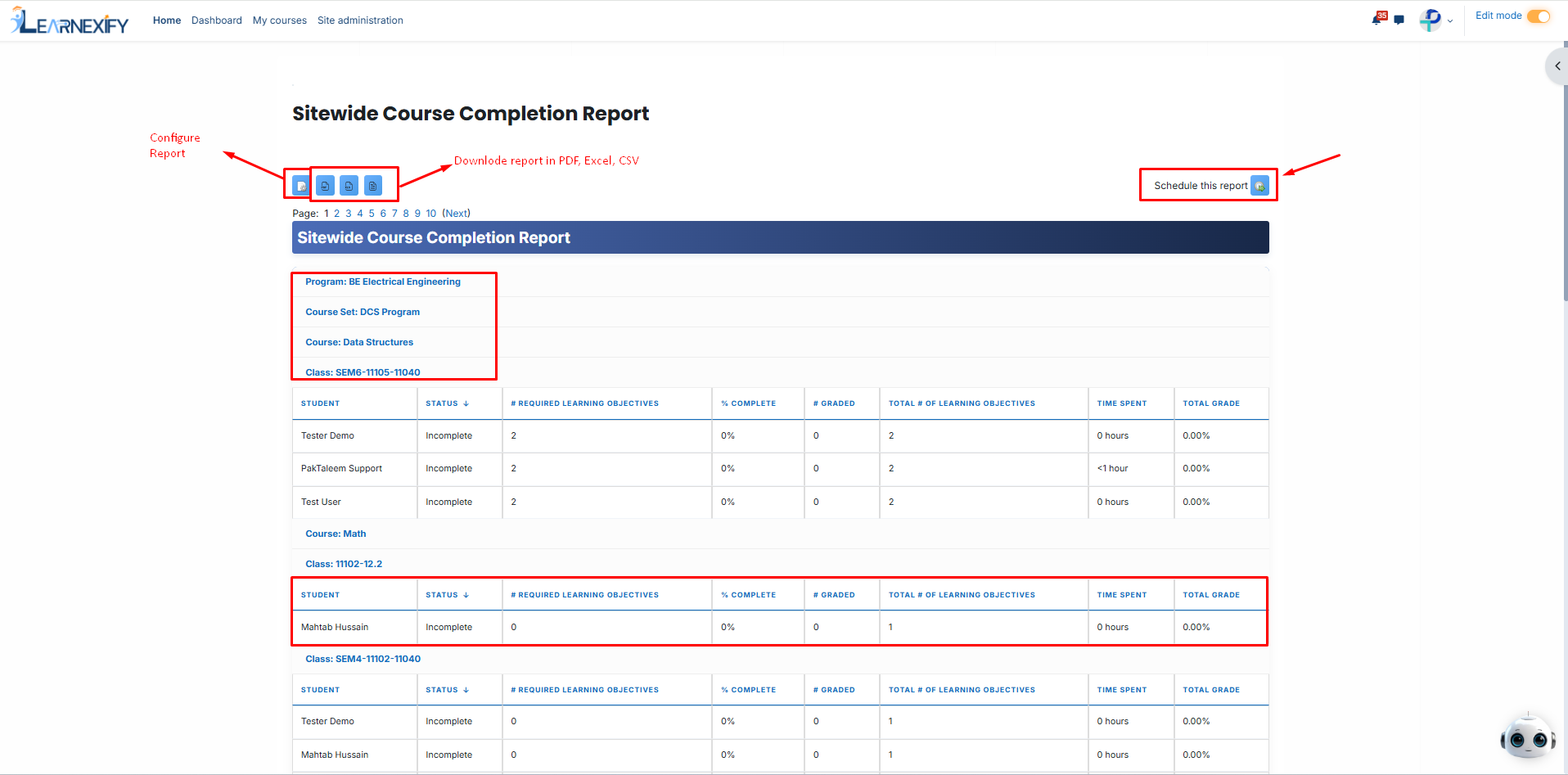
Task: Select 'Course: Data Structures' heading
Action: pos(359,342)
